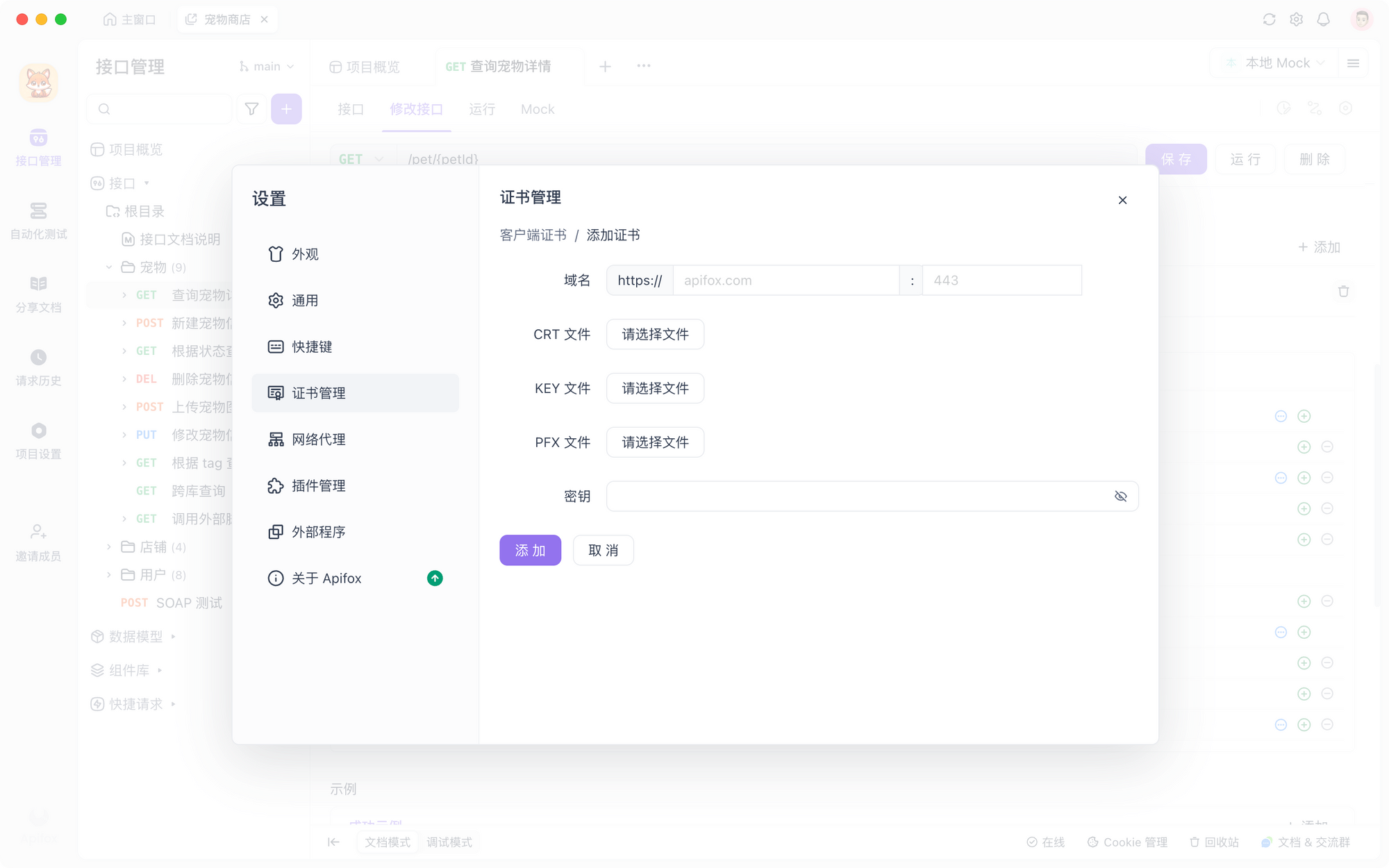Image resolution: width=1389 pixels, height=868 pixels.
Task: Choose a PFX file
Action: pyautogui.click(x=655, y=442)
